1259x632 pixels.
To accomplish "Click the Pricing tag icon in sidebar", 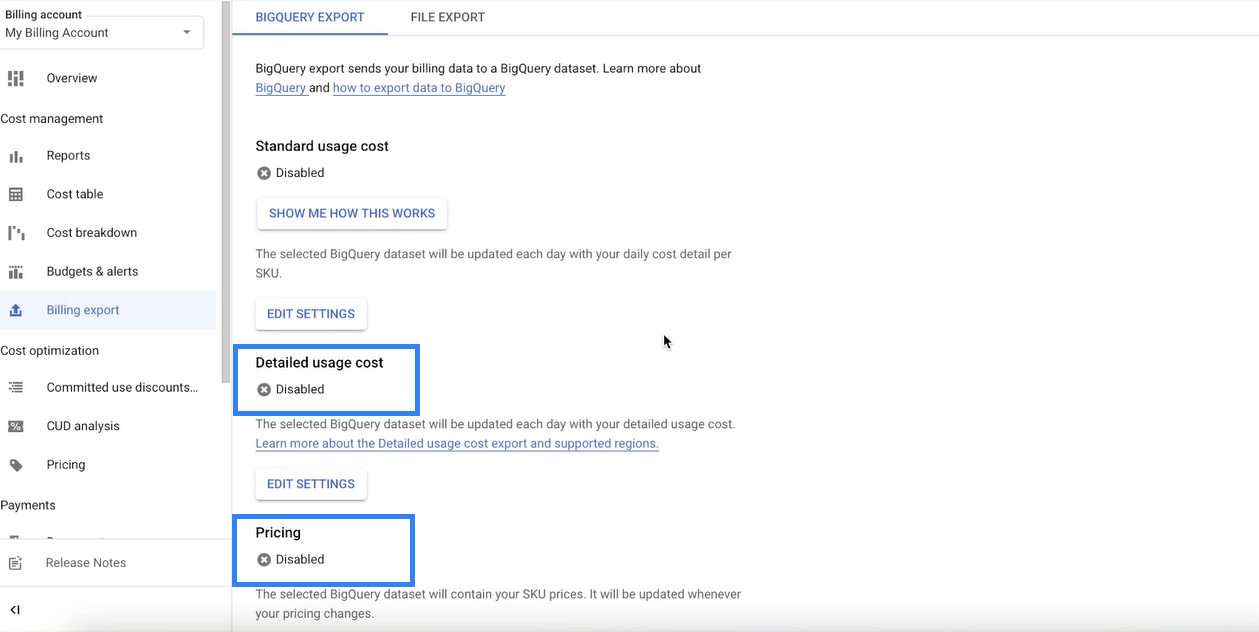I will click(15, 465).
